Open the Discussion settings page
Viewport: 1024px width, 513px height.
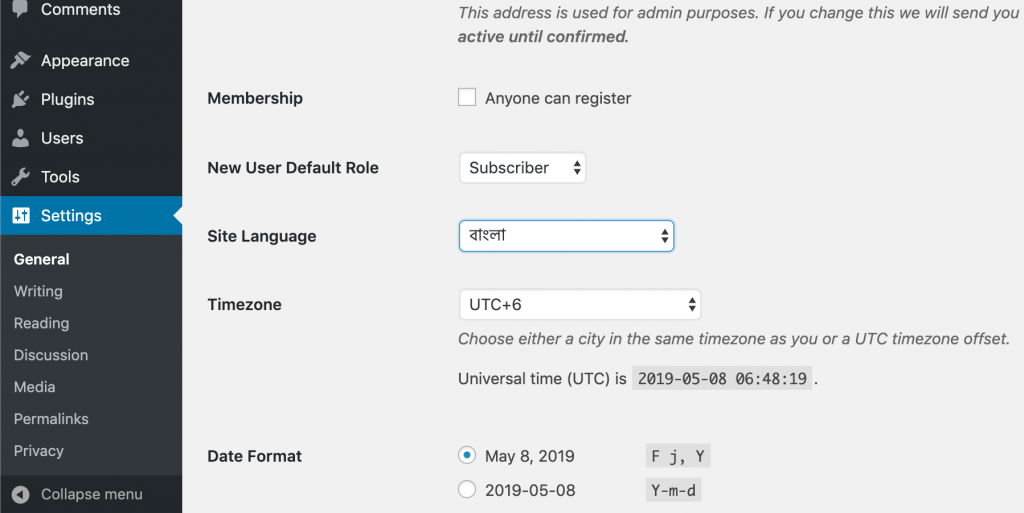[51, 355]
